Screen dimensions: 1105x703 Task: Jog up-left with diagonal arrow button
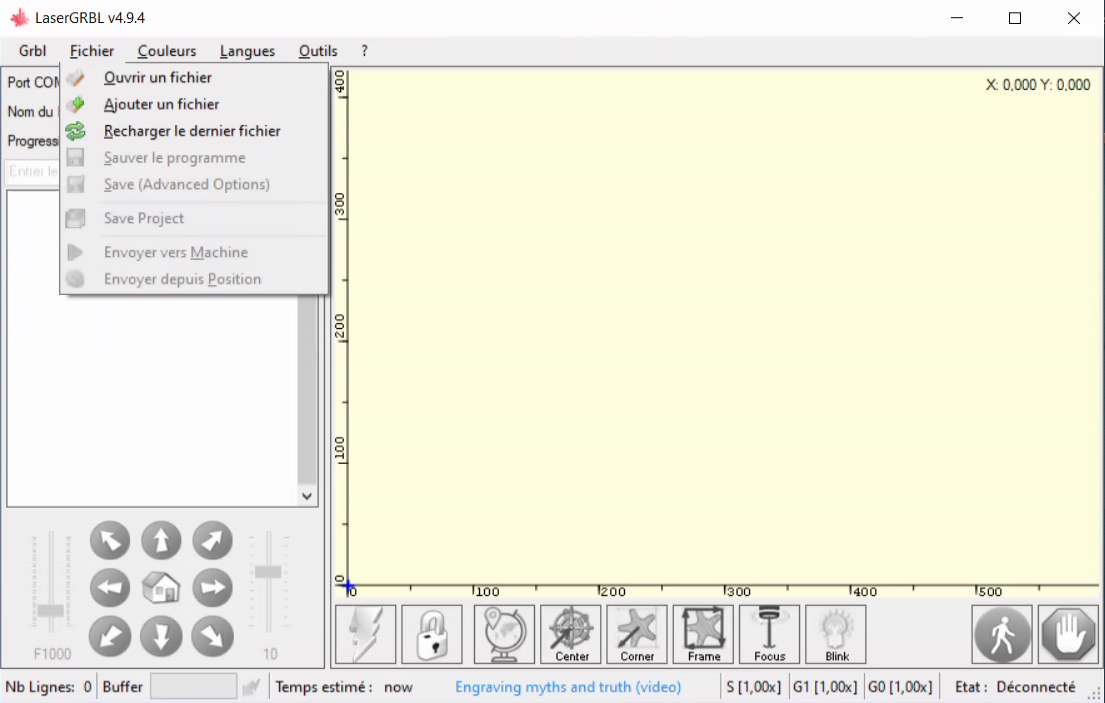tap(110, 540)
